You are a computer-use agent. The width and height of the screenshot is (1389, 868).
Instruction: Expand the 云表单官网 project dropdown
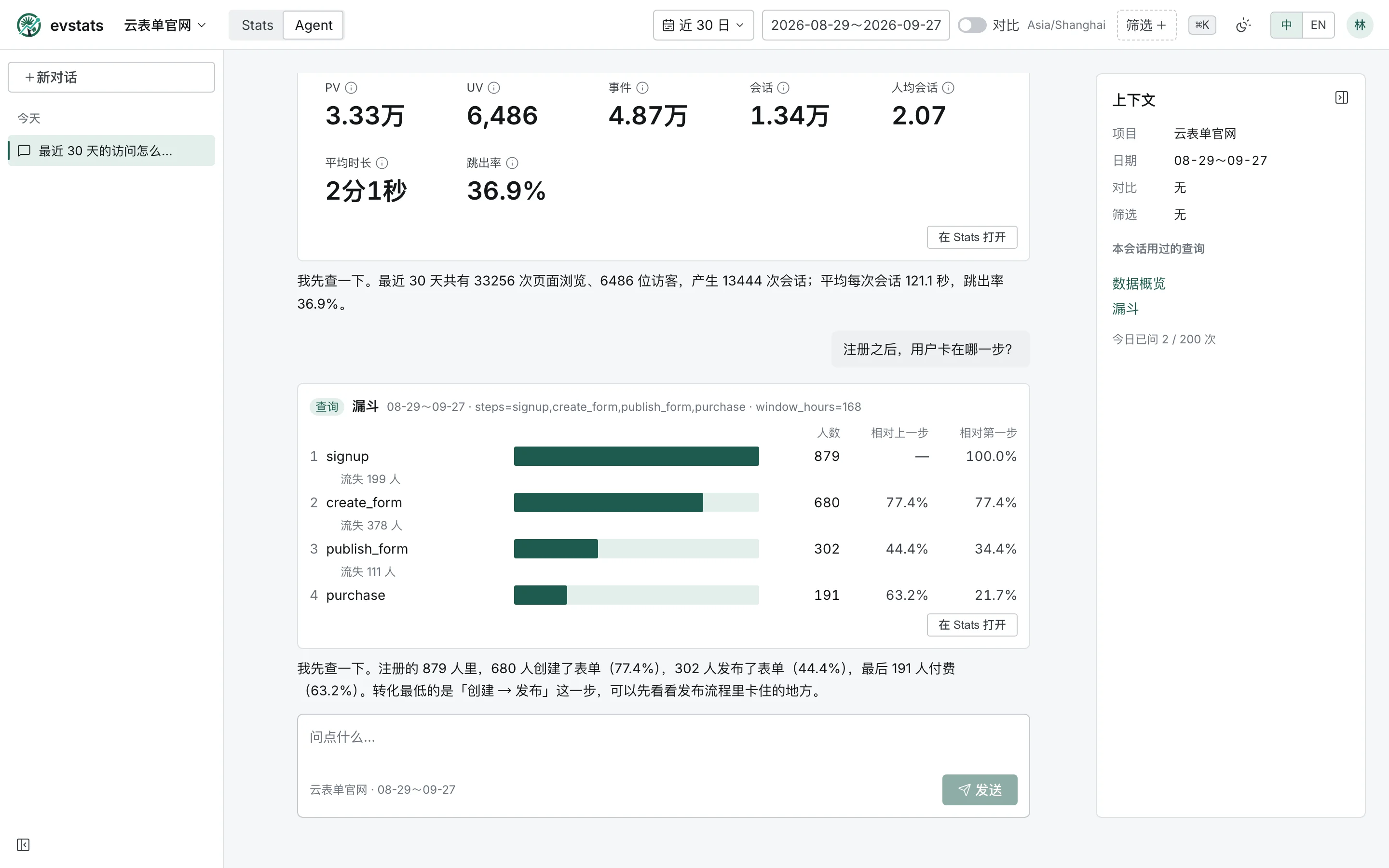click(165, 25)
